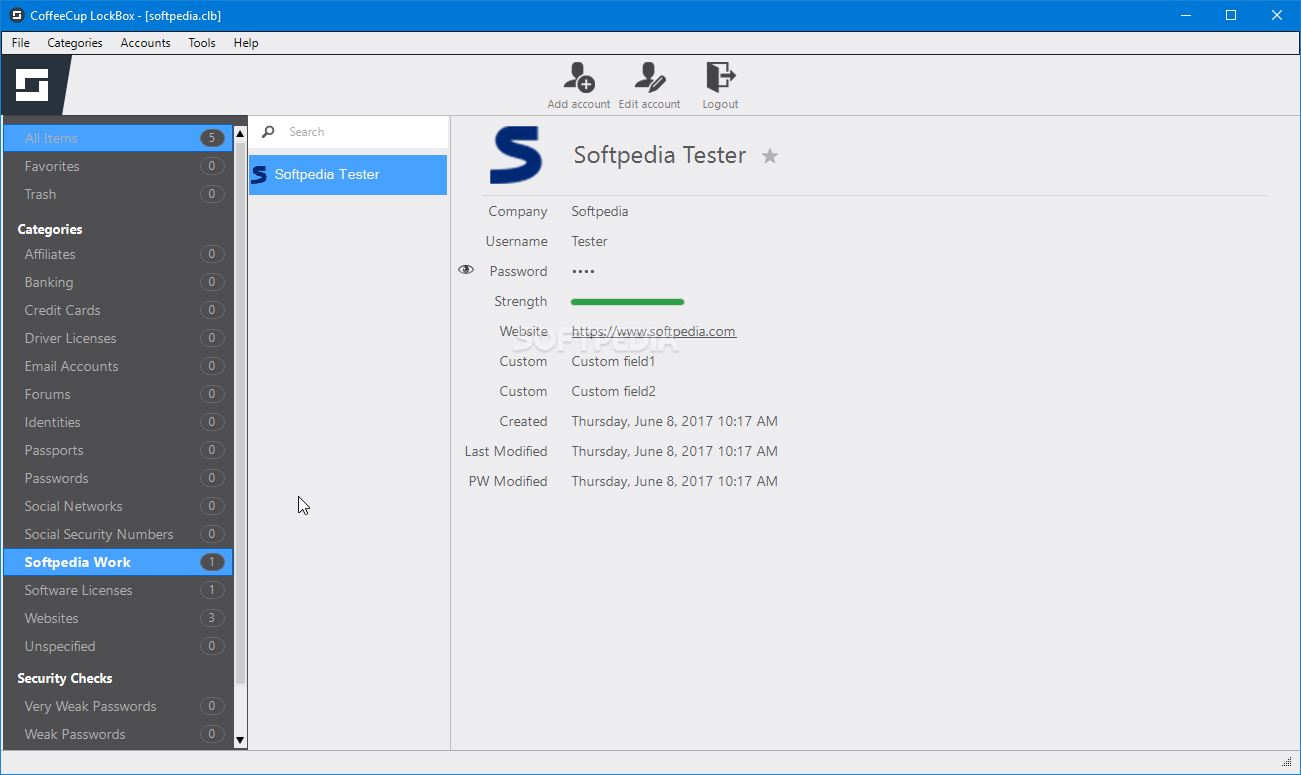Viewport: 1301px width, 775px height.
Task: Open the Accounts menu
Action: pos(145,43)
